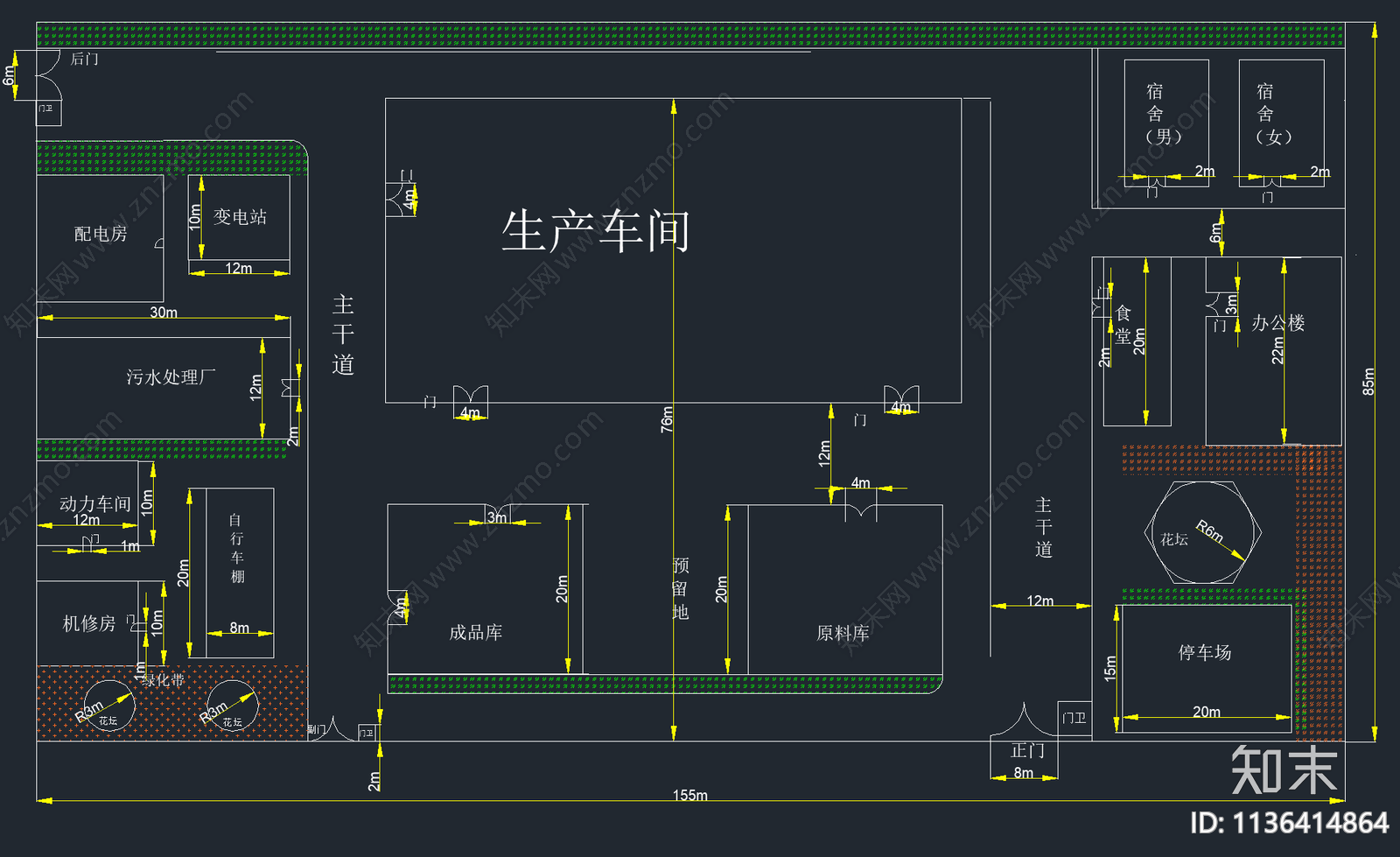Click the 15m dimension beside 停车场
This screenshot has width=1400, height=857.
click(x=1110, y=668)
